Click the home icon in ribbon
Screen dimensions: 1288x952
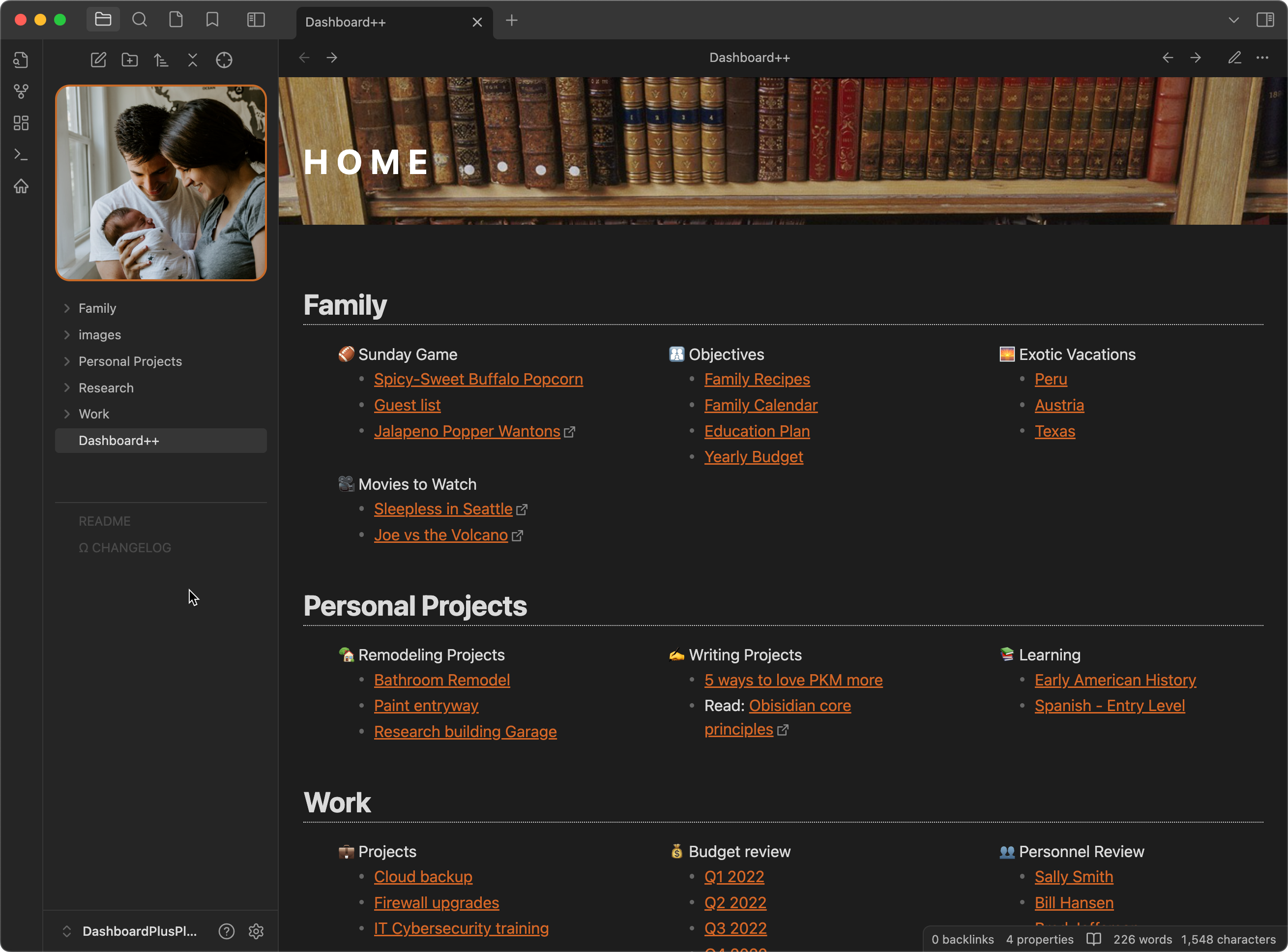pos(21,187)
